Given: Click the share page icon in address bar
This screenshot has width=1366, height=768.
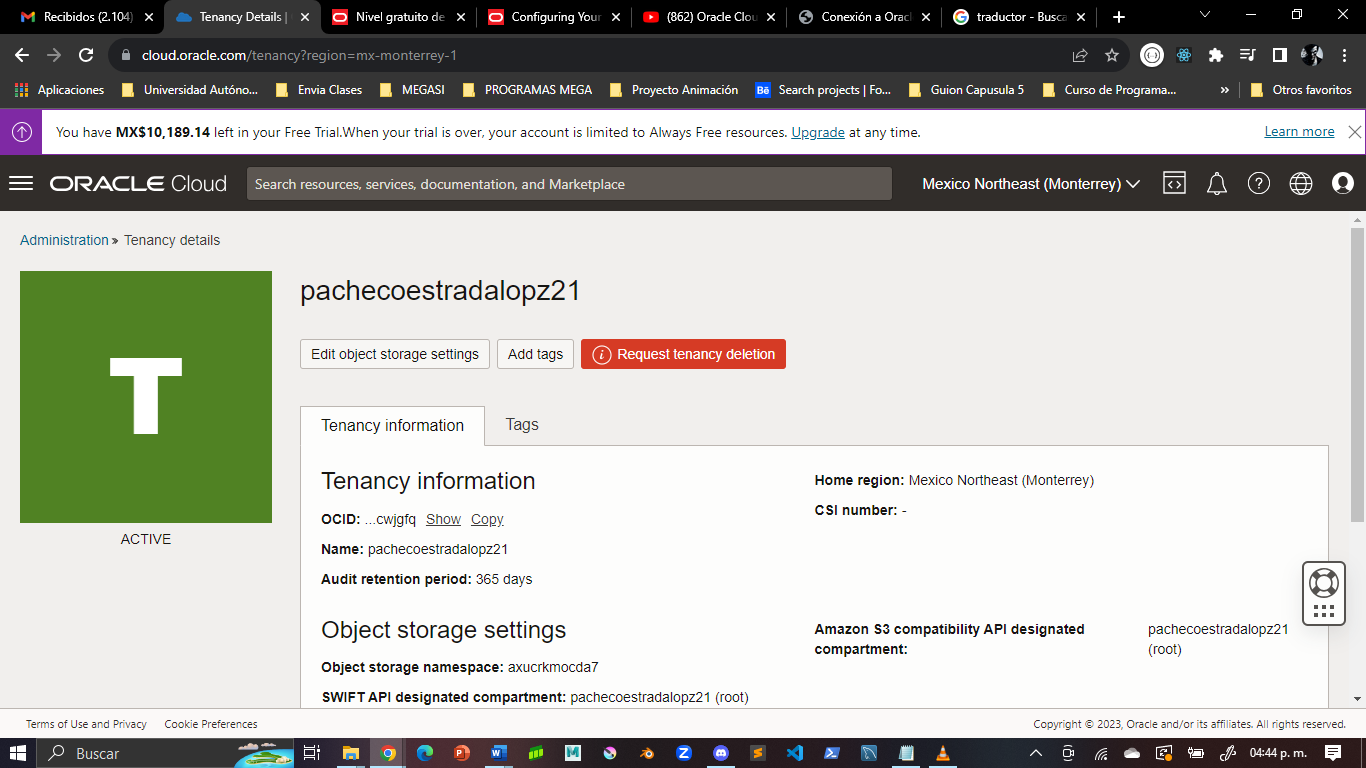Looking at the screenshot, I should tap(1080, 55).
